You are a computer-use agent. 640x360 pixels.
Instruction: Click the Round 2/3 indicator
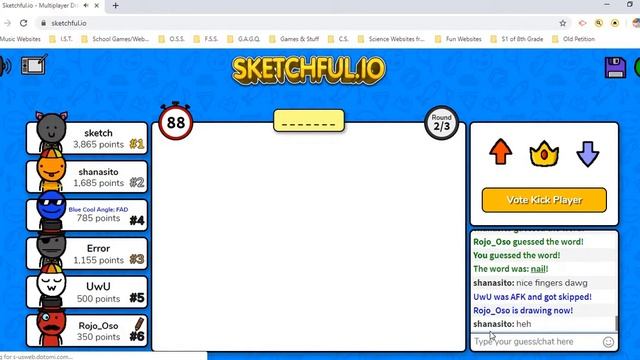pyautogui.click(x=441, y=122)
